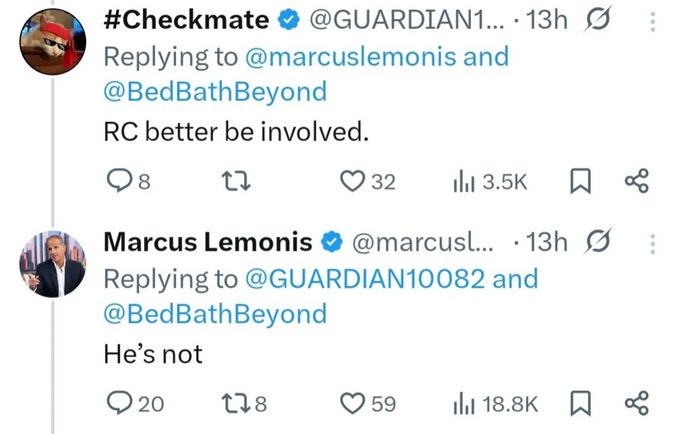The image size is (681, 434).
Task: Open Marcus Lemonis's profile picture
Action: coord(53,264)
